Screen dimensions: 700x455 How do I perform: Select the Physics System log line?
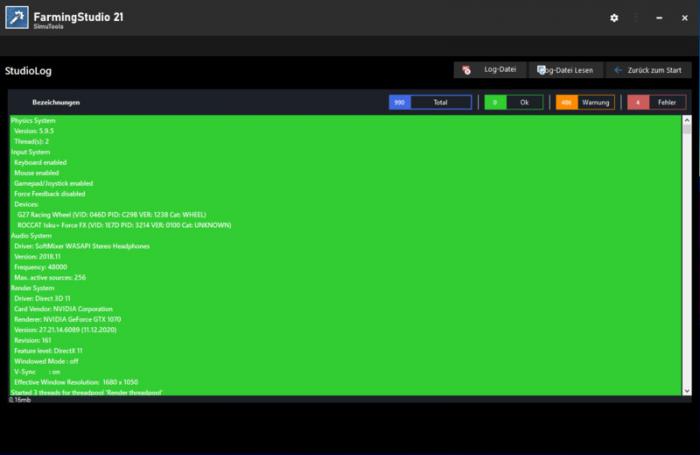[x=33, y=120]
